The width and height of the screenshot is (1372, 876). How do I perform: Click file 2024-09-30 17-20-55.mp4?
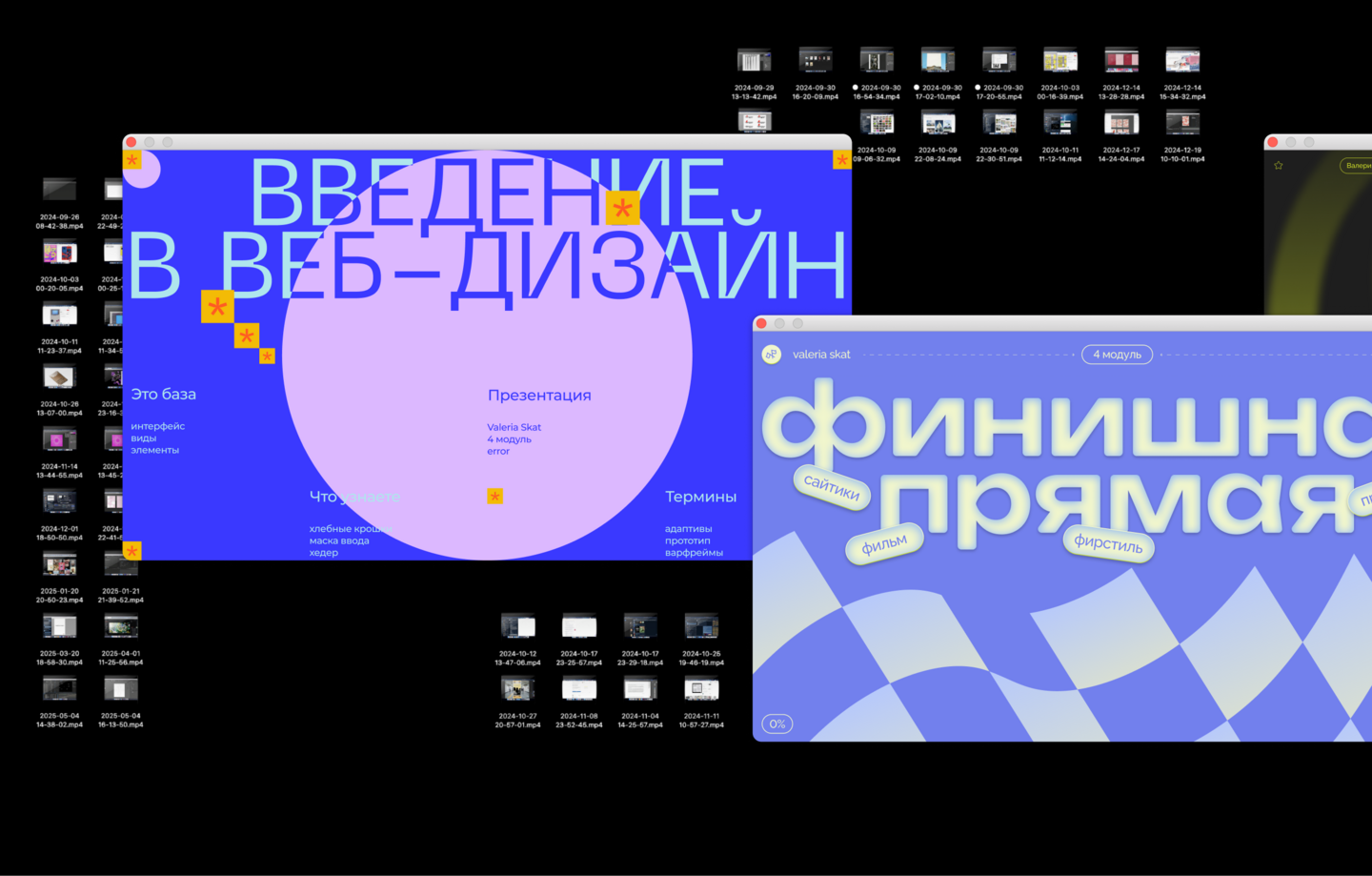tap(999, 74)
